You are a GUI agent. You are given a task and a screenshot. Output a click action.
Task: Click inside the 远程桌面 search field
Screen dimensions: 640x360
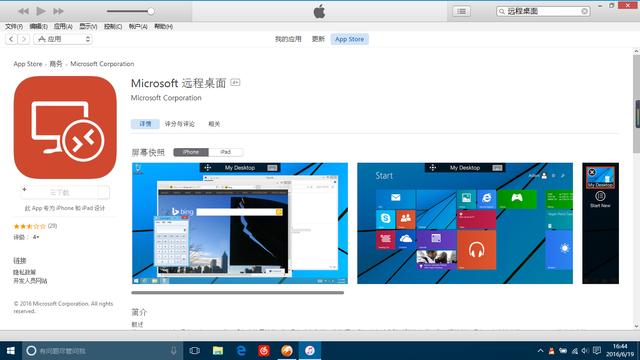coord(543,11)
